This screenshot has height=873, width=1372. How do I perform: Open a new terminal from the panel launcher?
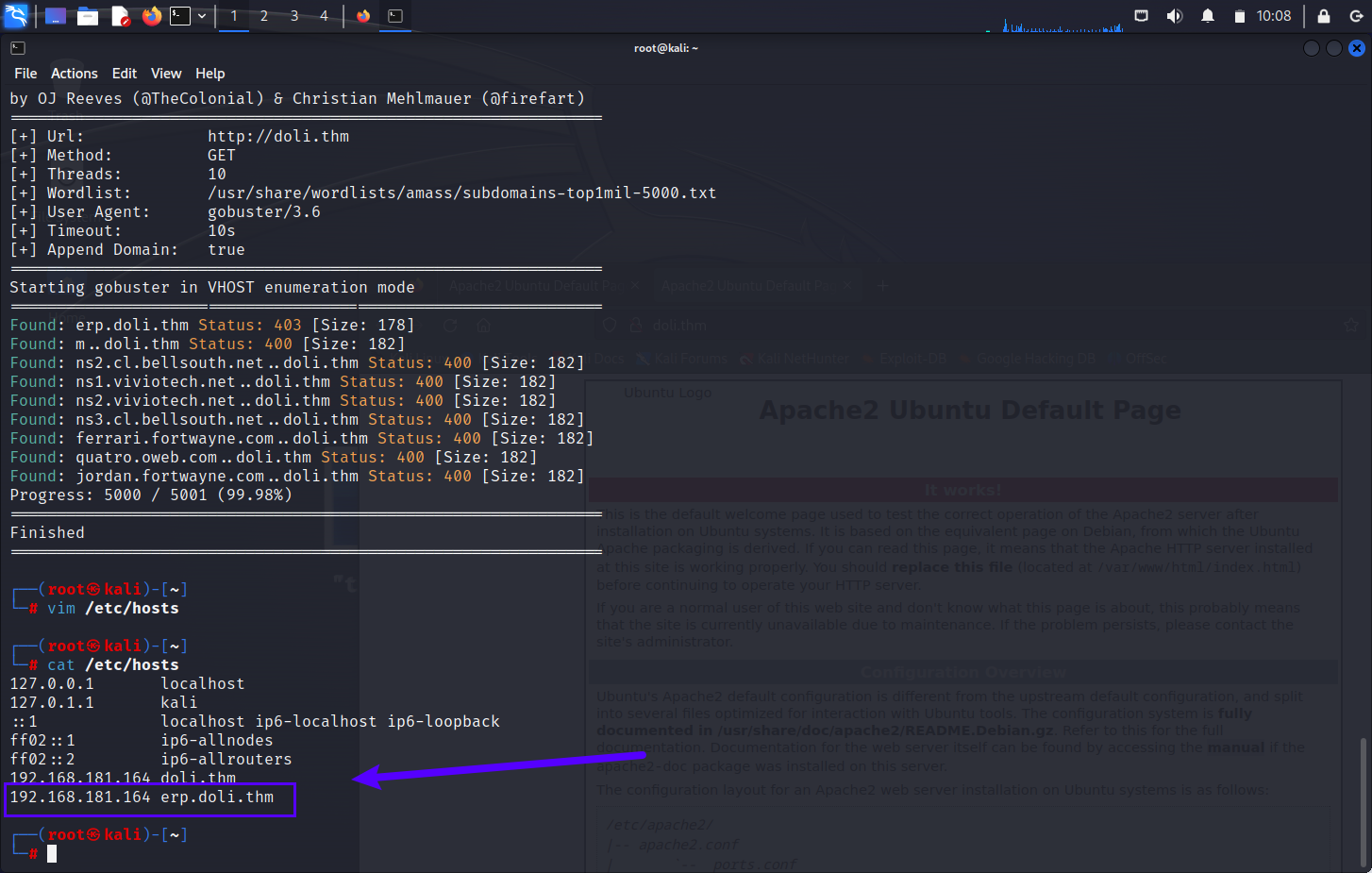click(x=180, y=16)
